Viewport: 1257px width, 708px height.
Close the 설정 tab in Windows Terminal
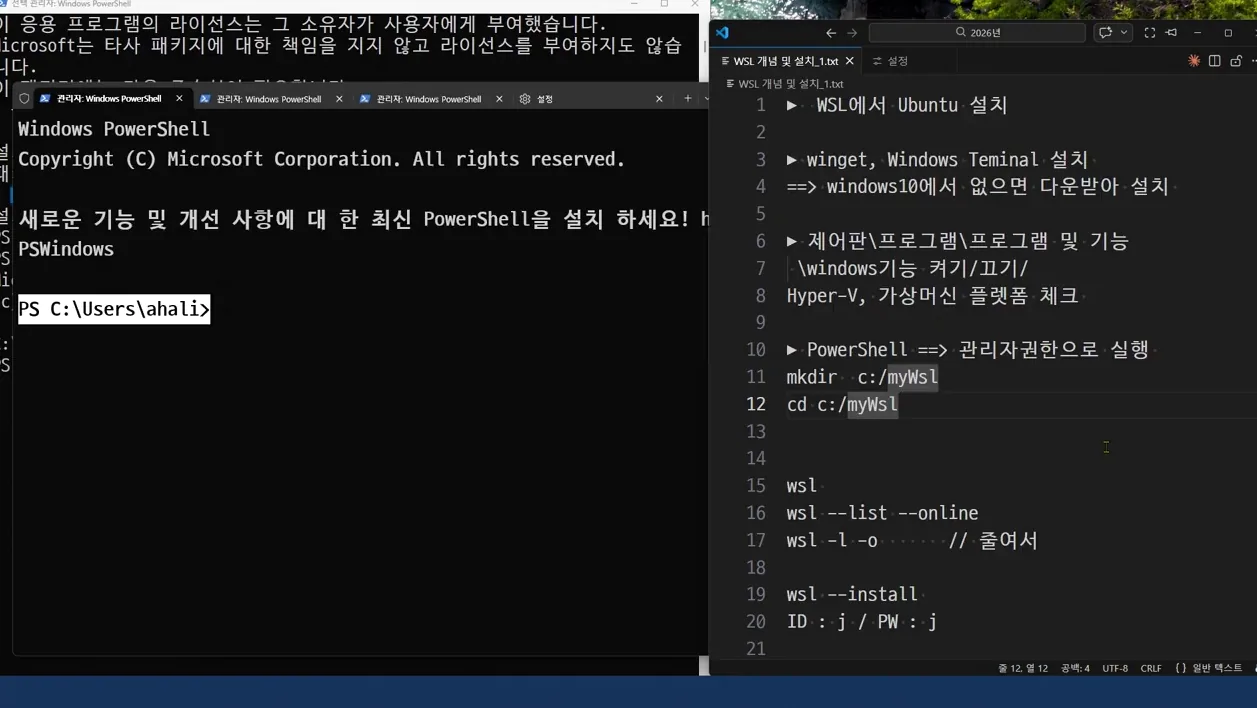[659, 99]
